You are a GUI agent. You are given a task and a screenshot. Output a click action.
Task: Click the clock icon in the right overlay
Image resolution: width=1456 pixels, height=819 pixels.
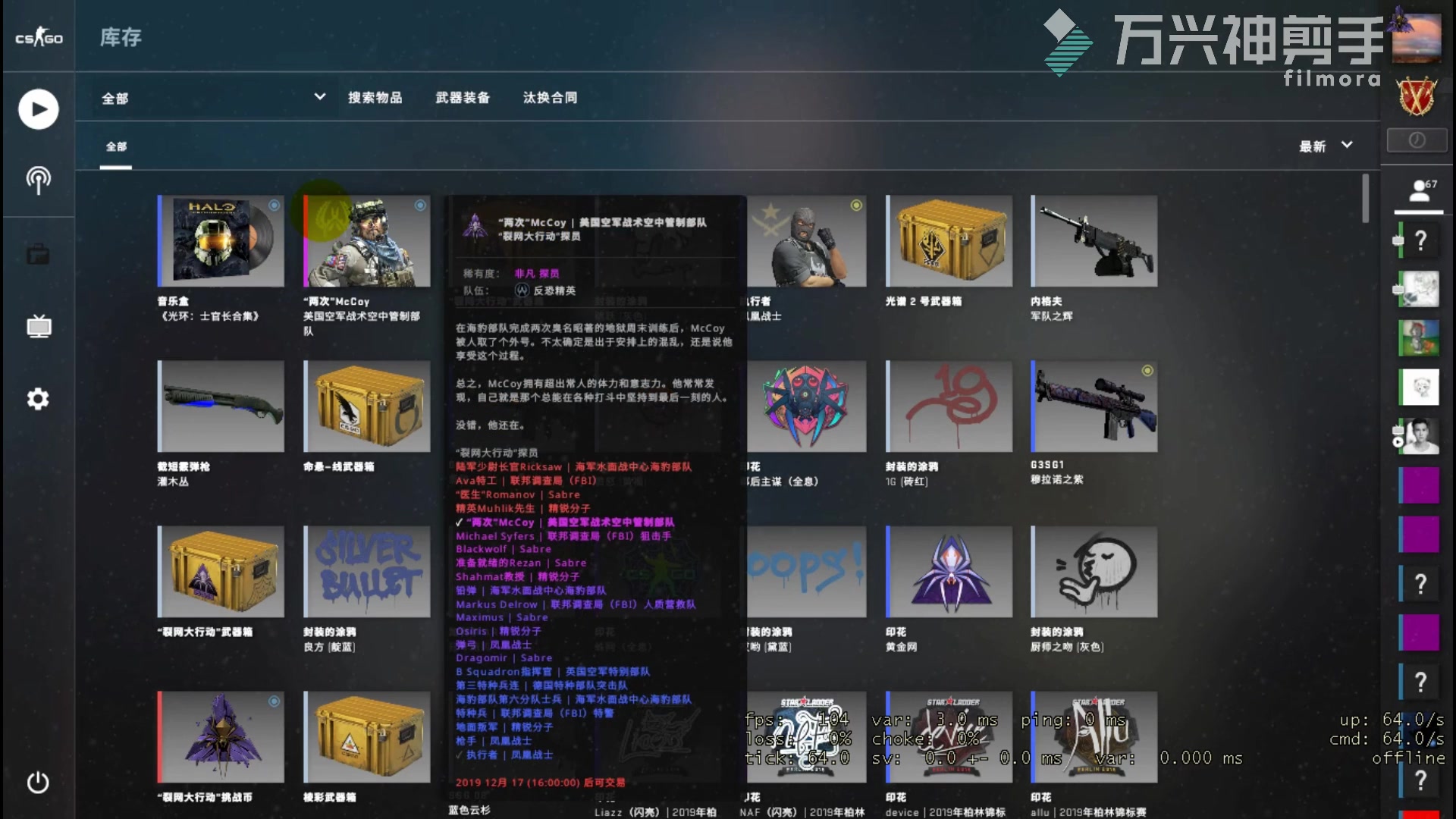click(x=1417, y=140)
